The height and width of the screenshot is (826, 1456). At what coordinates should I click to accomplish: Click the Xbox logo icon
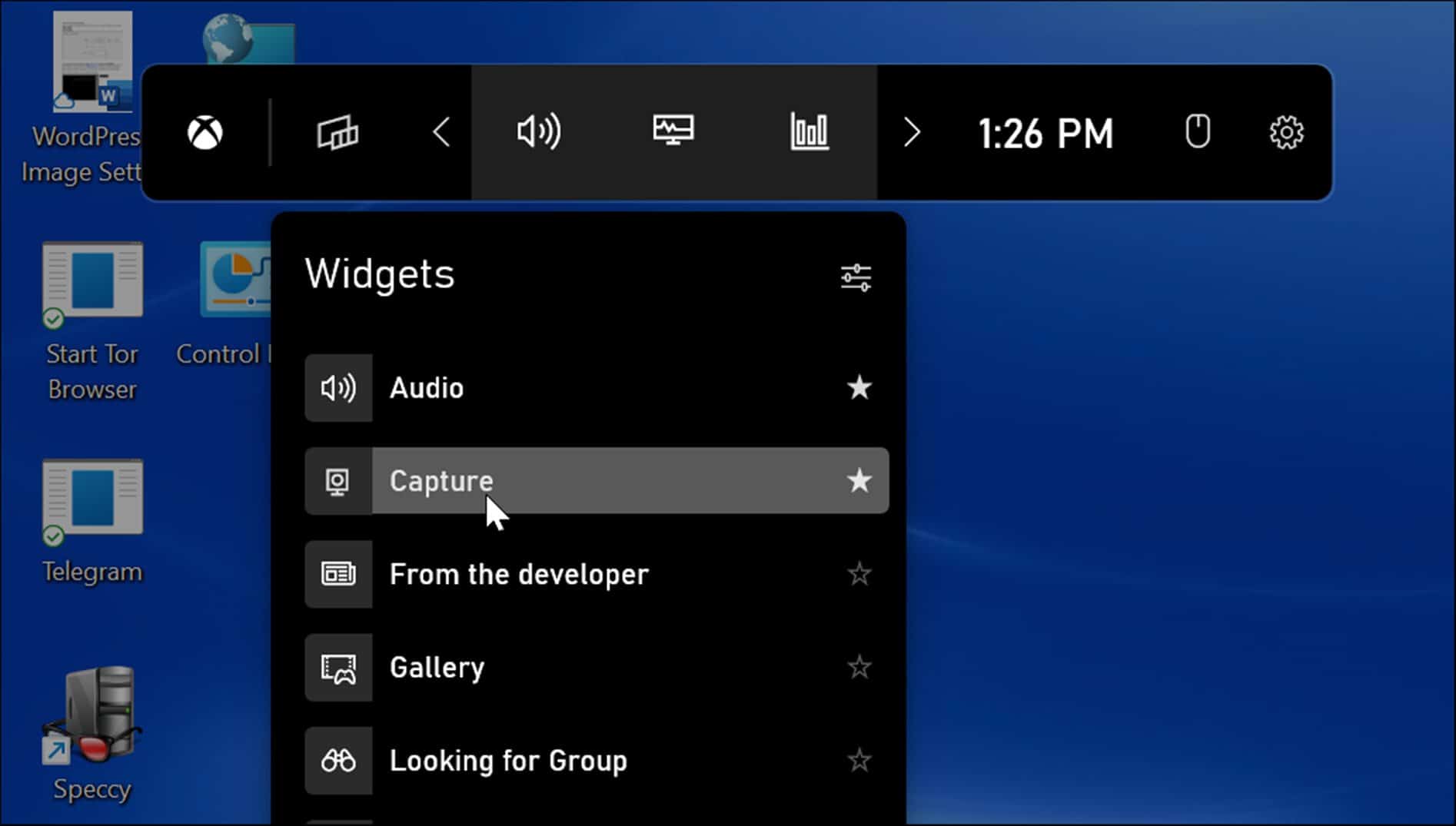click(205, 133)
